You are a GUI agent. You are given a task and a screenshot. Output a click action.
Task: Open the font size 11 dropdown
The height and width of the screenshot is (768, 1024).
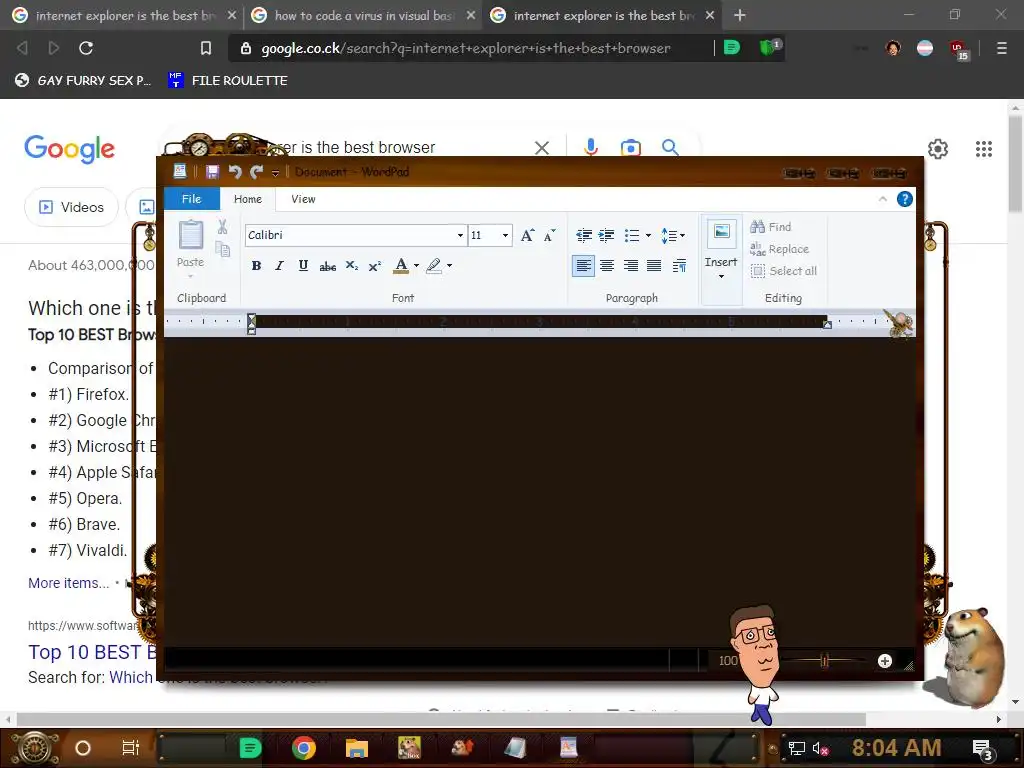(505, 235)
